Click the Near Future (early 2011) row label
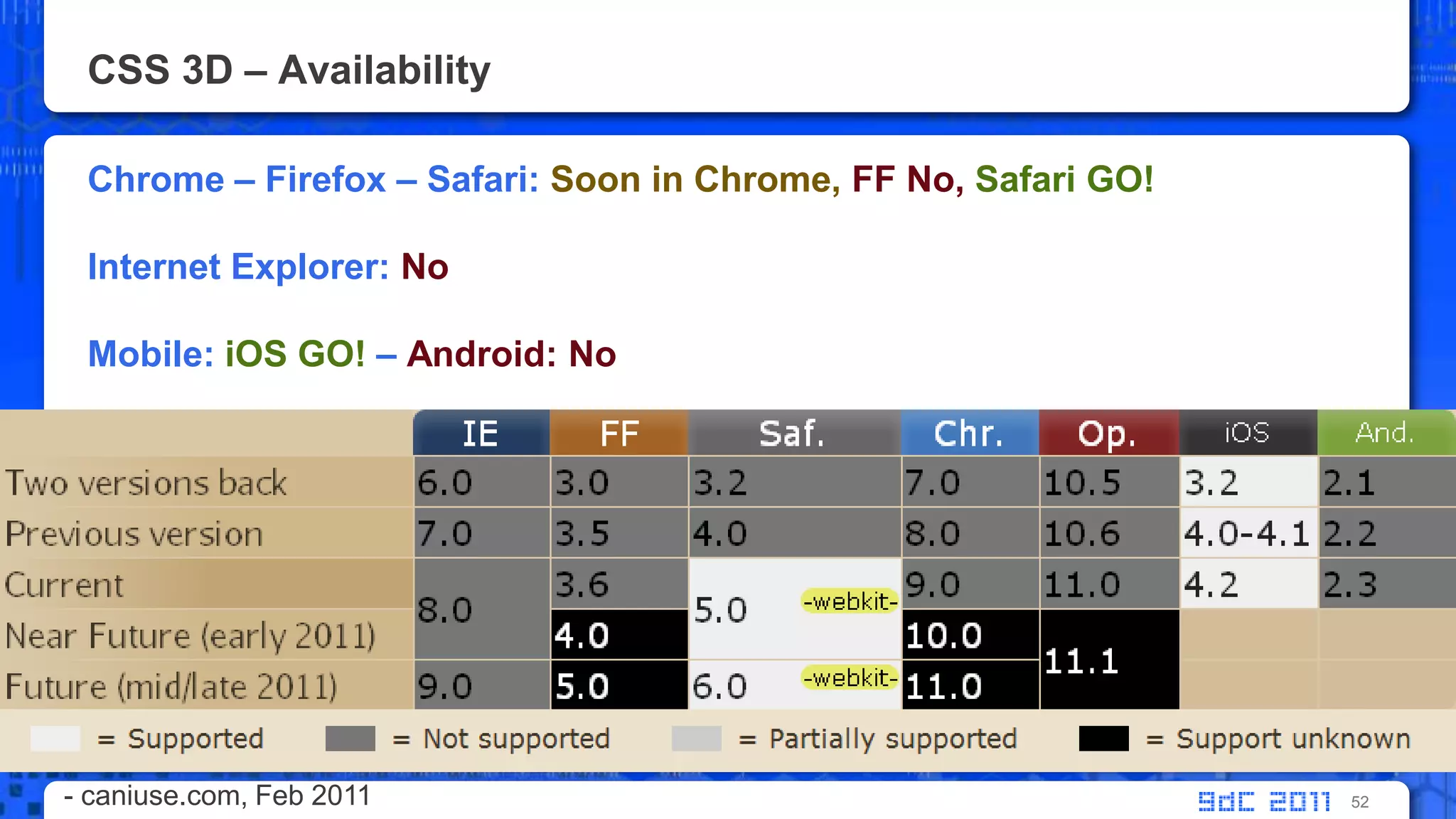 [190, 636]
